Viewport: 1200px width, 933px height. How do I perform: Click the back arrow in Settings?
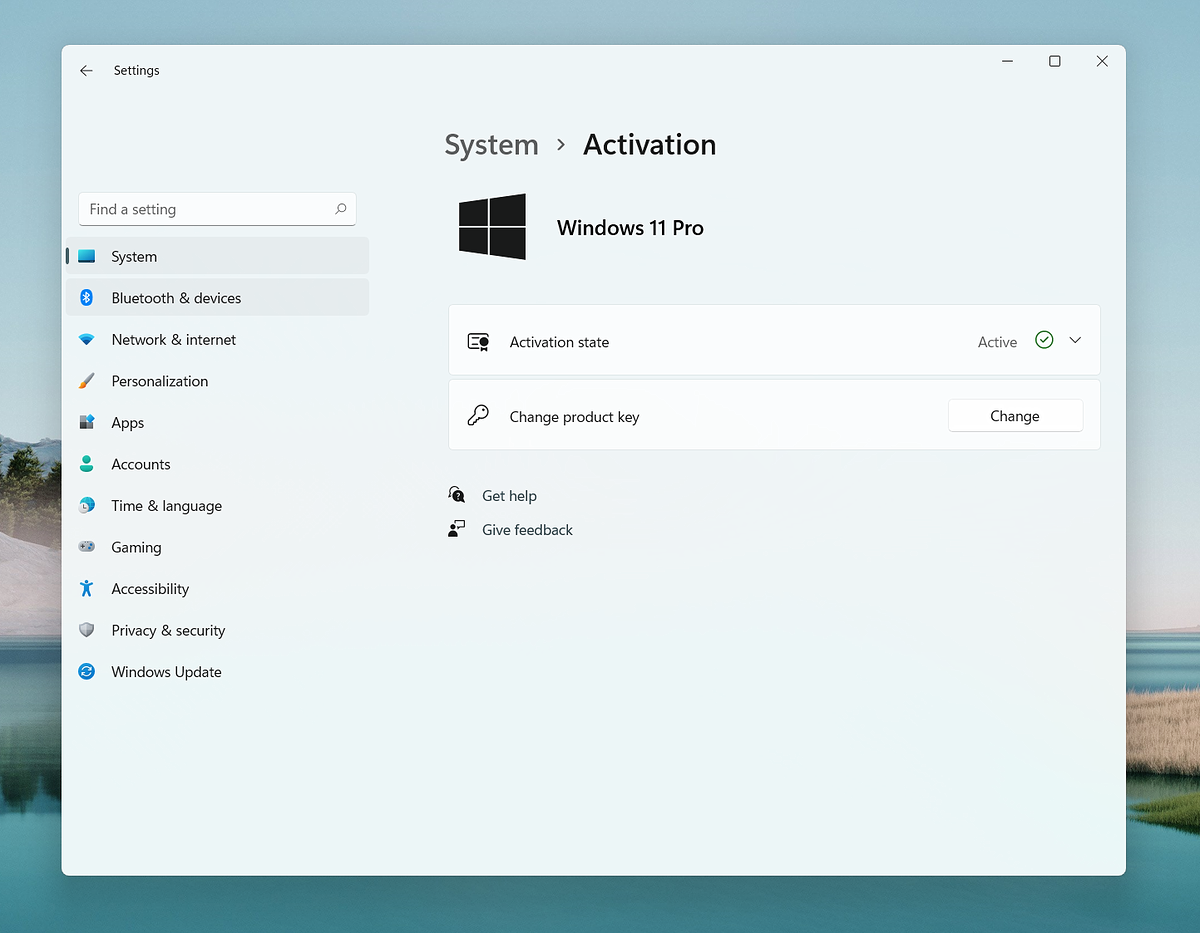click(86, 71)
